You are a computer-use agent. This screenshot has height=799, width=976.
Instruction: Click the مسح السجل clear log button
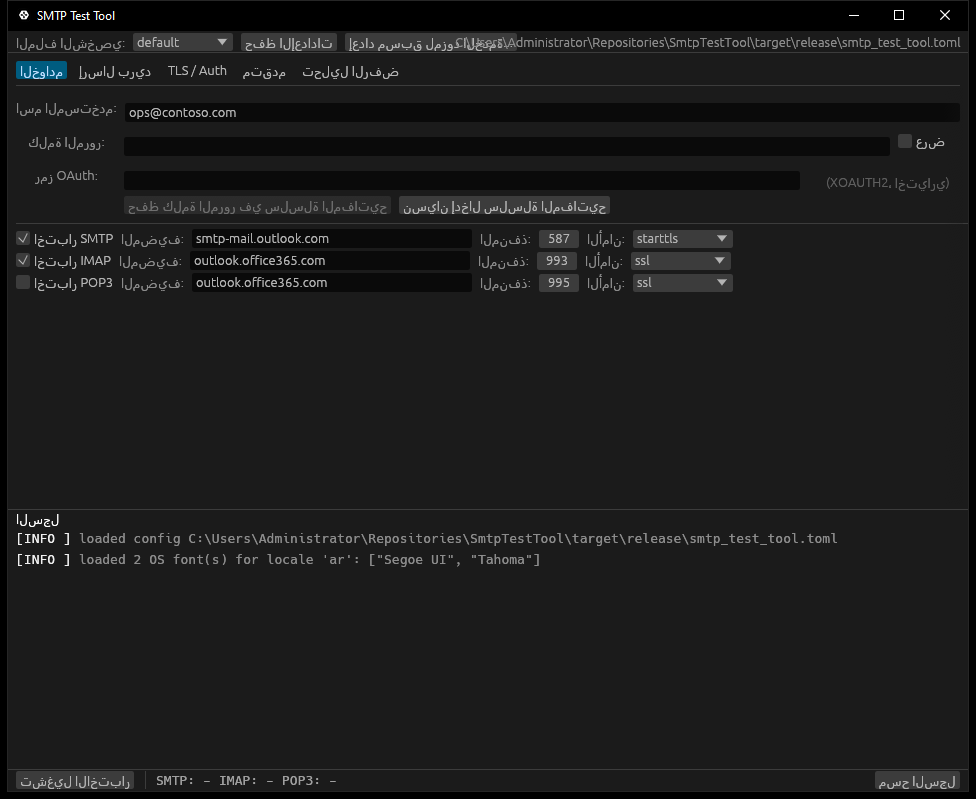pyautogui.click(x=917, y=781)
